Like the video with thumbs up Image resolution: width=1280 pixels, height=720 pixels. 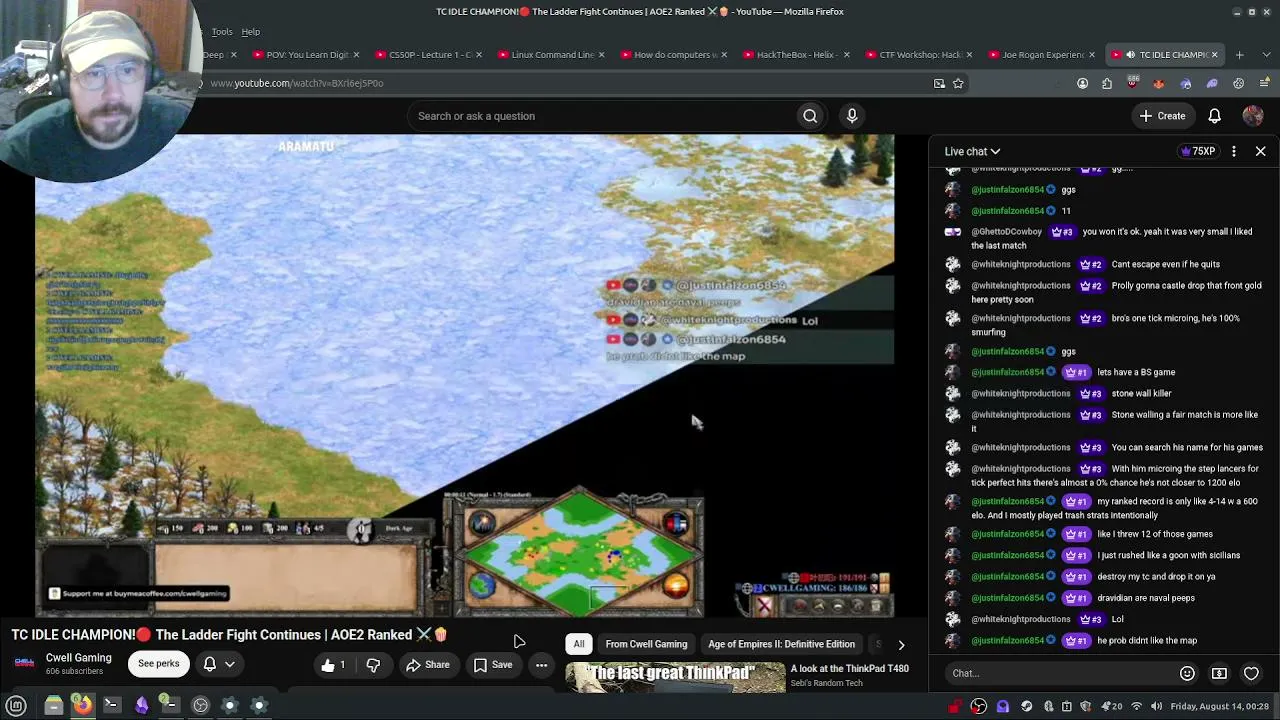pos(333,665)
